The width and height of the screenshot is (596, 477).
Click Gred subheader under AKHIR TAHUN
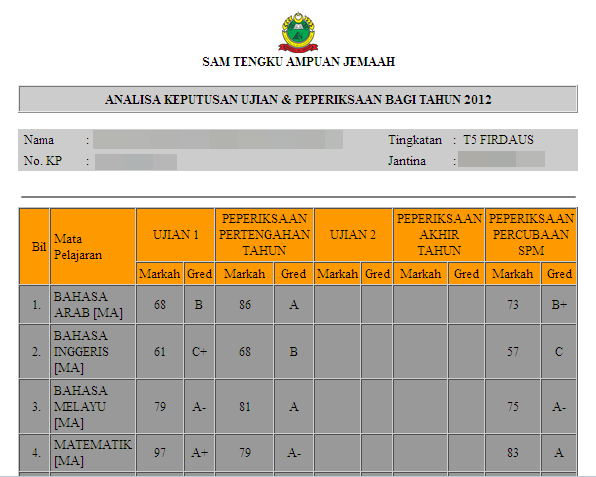466,273
